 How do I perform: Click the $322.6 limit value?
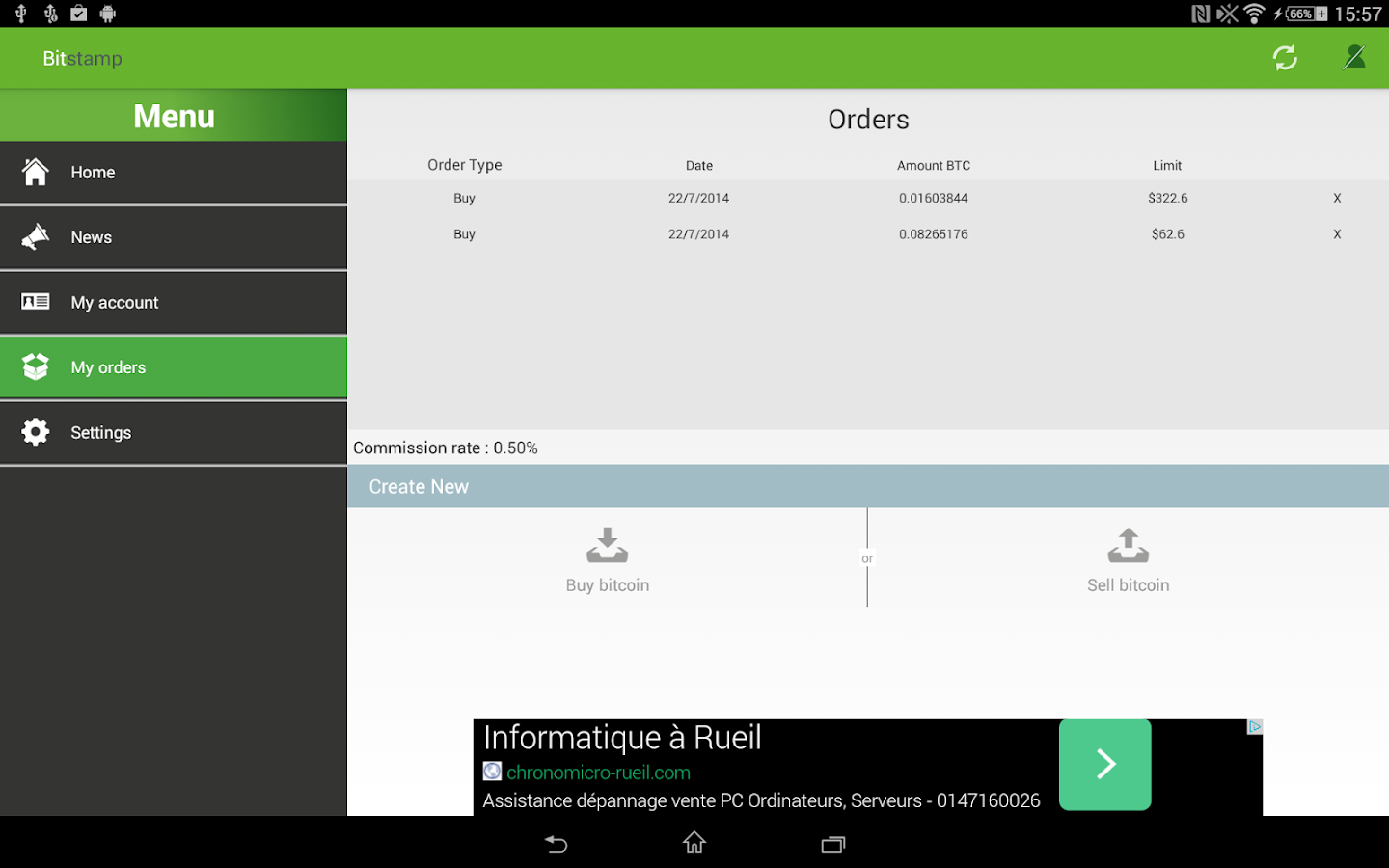coord(1168,198)
